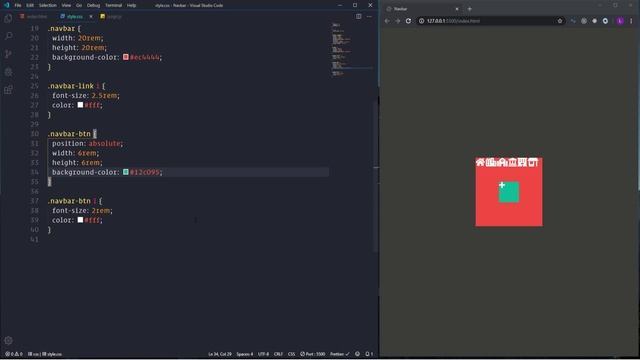Click the #ec4444 red color swatch
Image resolution: width=640 pixels, height=360 pixels.
[126, 57]
